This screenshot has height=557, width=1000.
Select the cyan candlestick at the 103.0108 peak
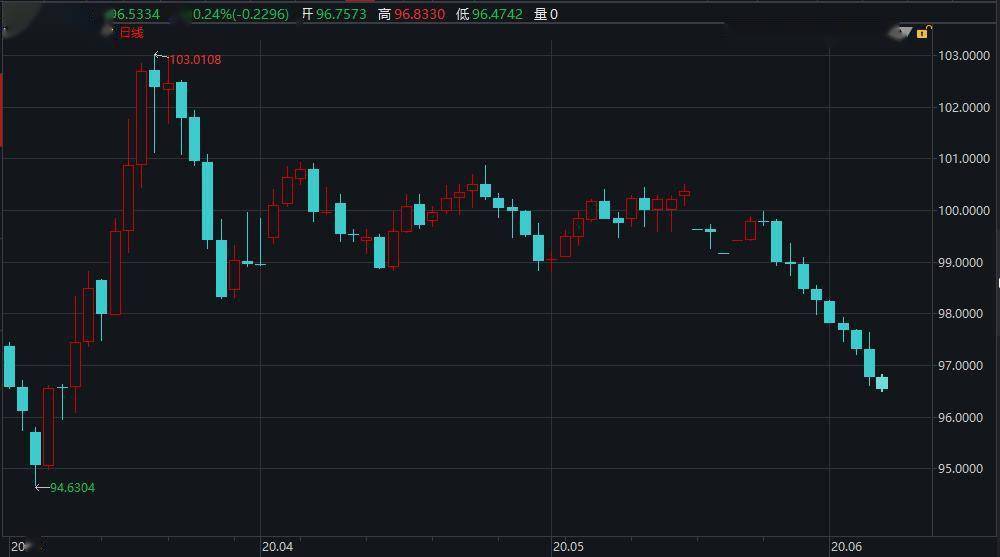154,78
